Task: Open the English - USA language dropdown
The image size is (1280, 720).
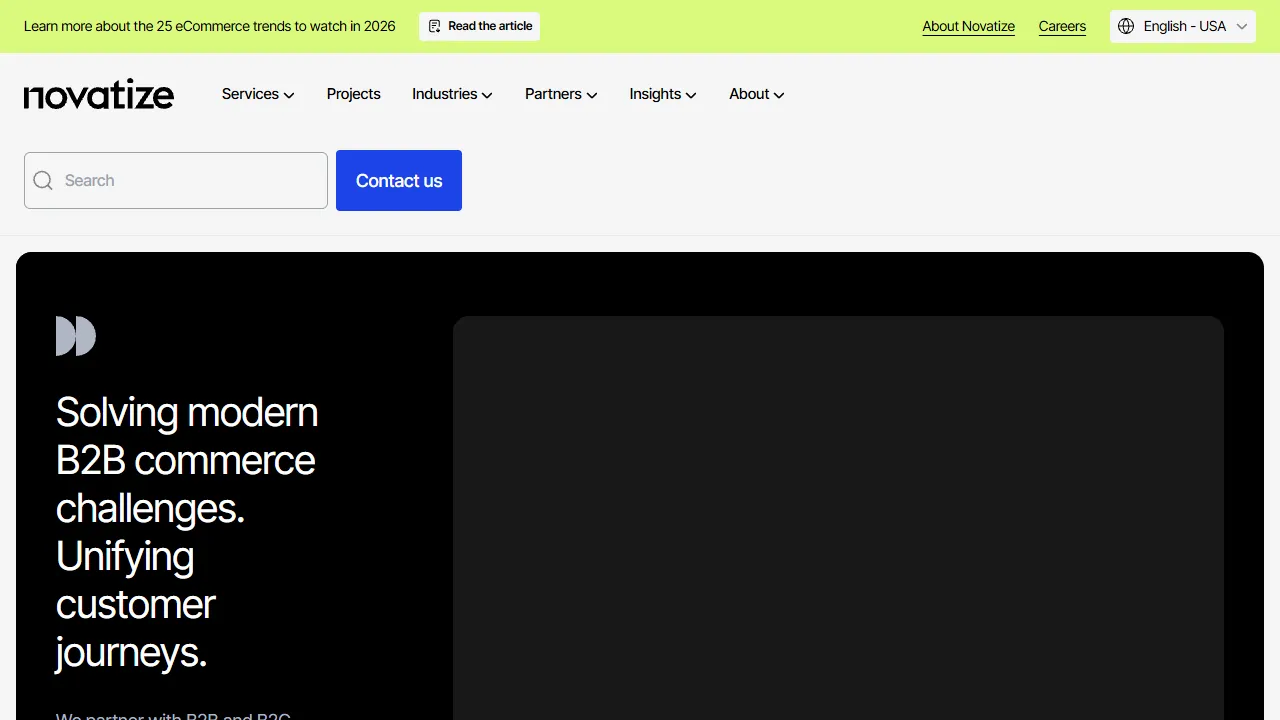Action: tap(1183, 26)
